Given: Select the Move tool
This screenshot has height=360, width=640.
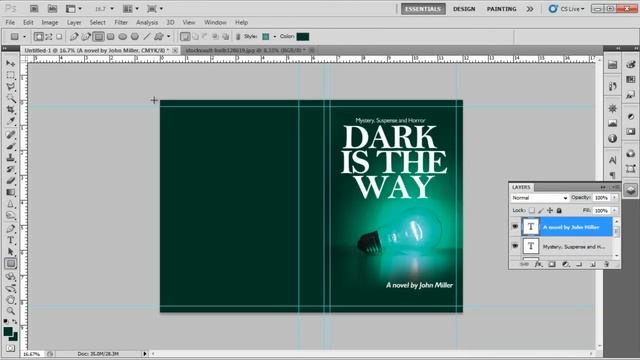Looking at the screenshot, I should coord(11,64).
